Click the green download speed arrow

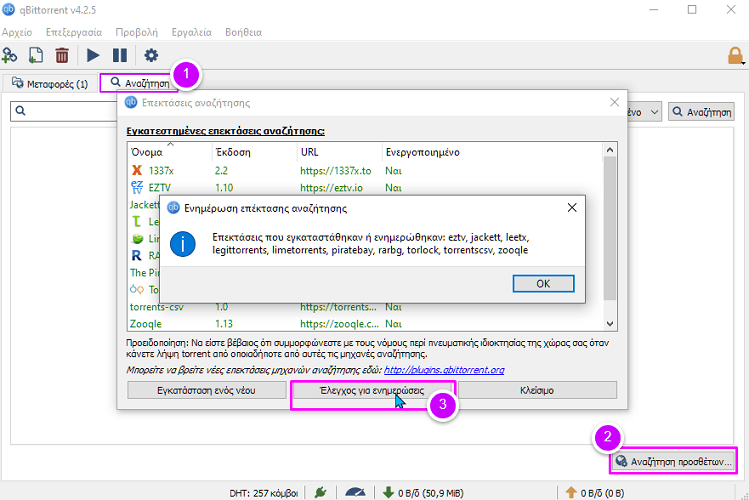[388, 492]
